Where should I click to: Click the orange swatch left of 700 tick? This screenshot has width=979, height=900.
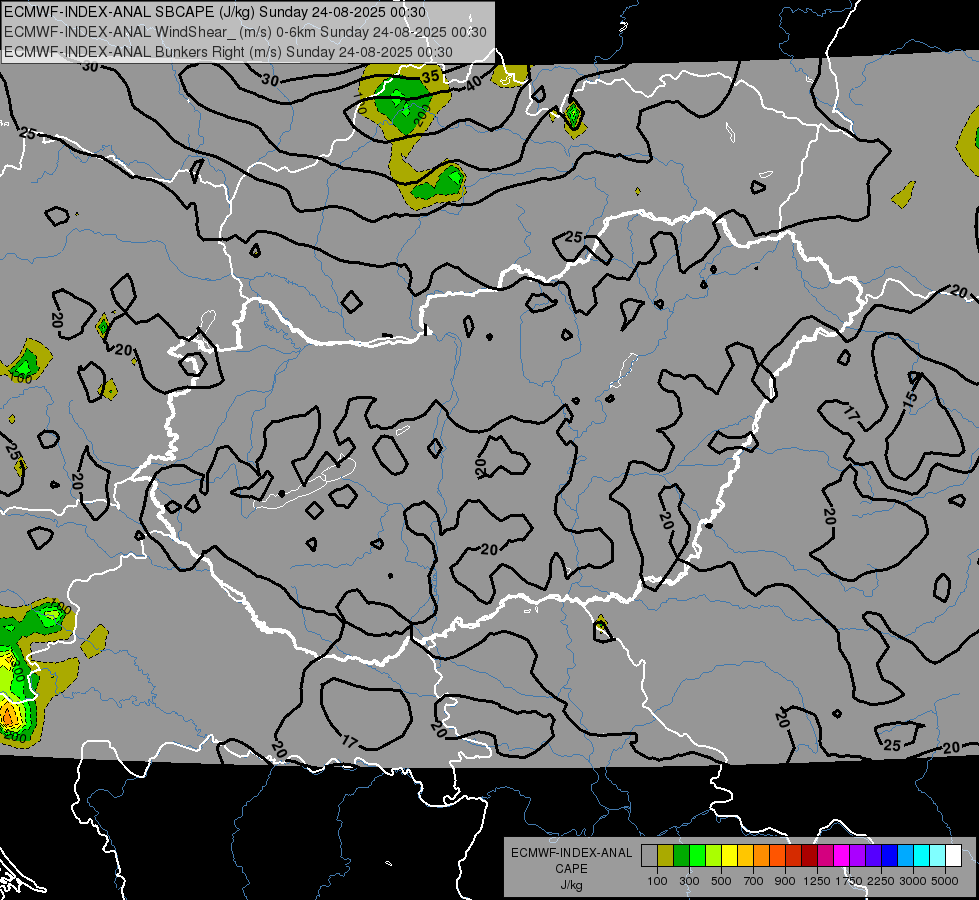pos(761,856)
